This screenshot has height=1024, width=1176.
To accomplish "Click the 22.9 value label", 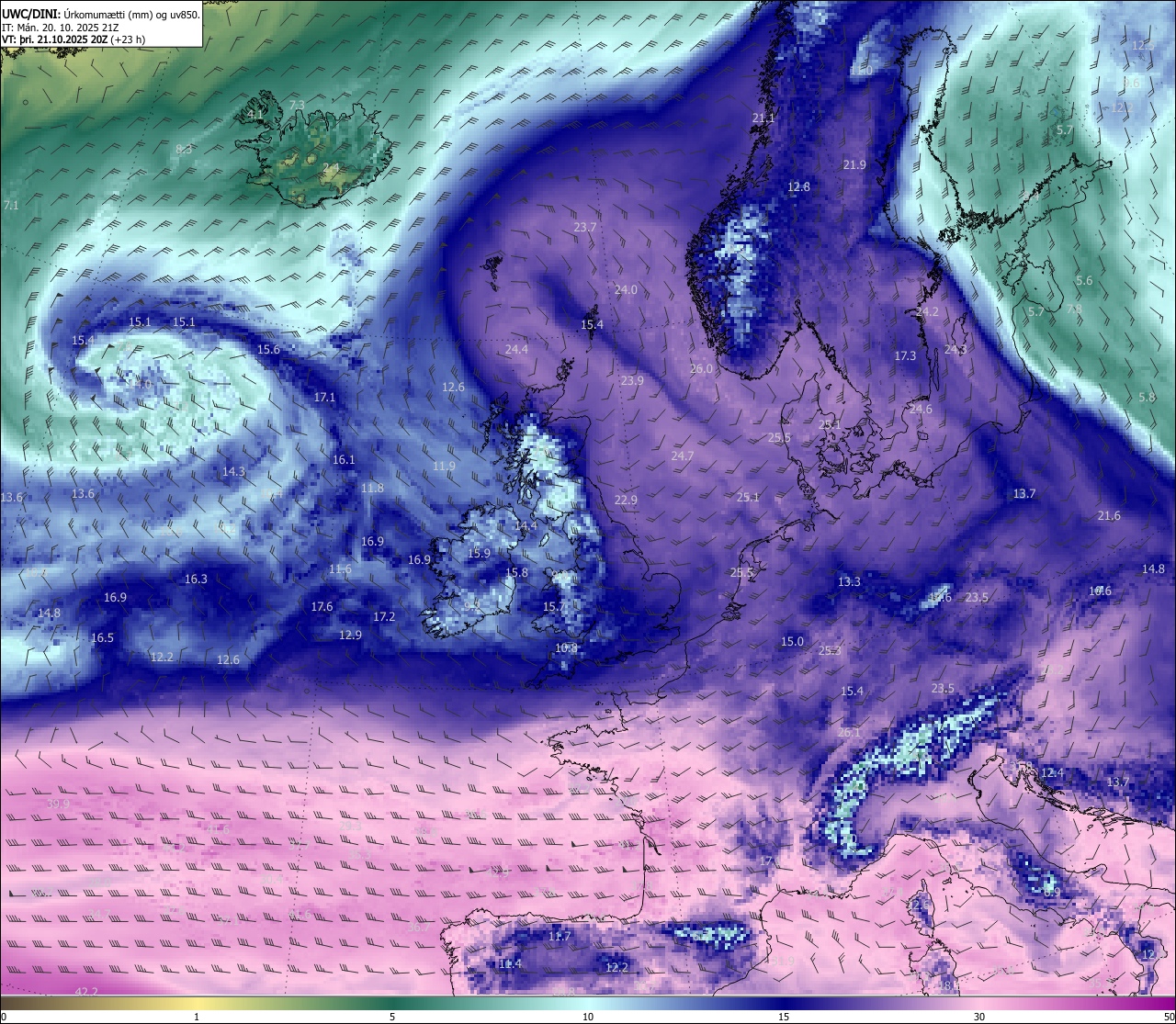I will (626, 501).
